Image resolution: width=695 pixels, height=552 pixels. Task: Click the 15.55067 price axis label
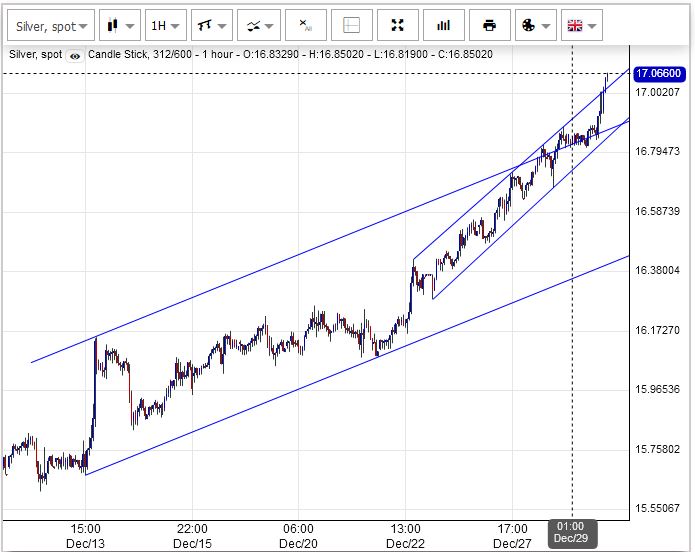[657, 508]
